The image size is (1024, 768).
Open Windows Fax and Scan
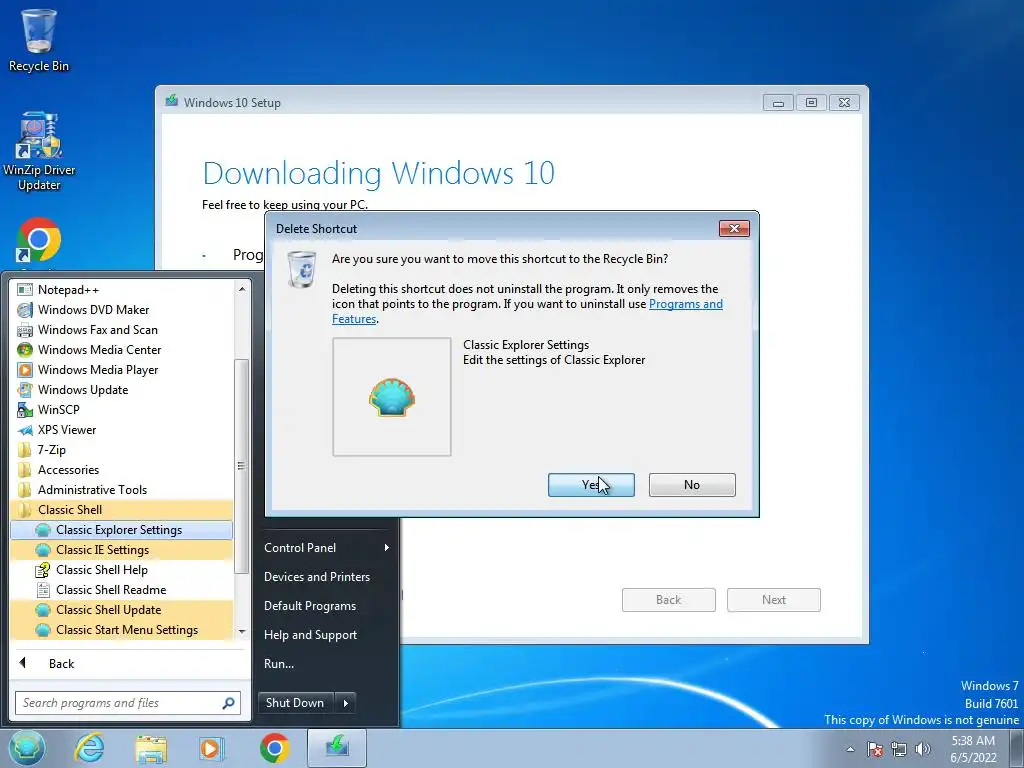tap(122, 330)
